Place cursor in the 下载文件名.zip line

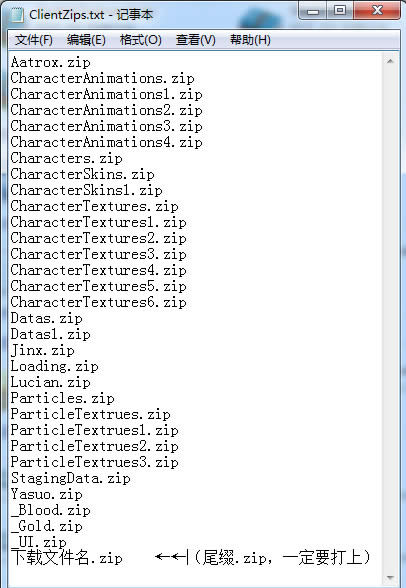[66, 558]
